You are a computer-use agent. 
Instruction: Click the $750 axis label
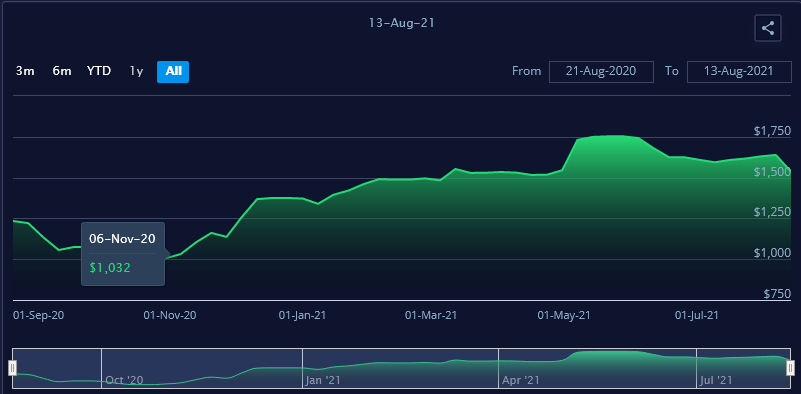point(778,294)
